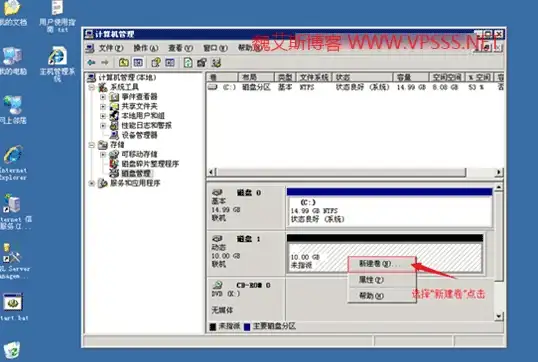Expand the 本地用户和组 branch

pos(103,116)
